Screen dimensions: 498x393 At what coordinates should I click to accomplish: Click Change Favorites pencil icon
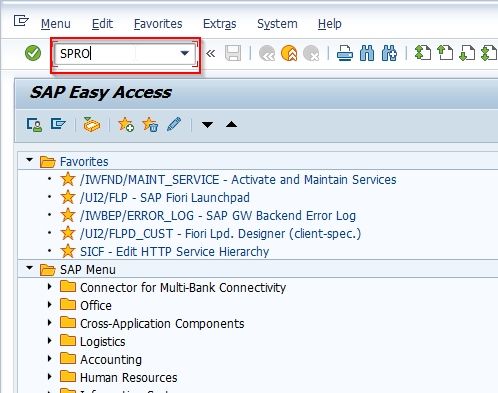pyautogui.click(x=174, y=124)
